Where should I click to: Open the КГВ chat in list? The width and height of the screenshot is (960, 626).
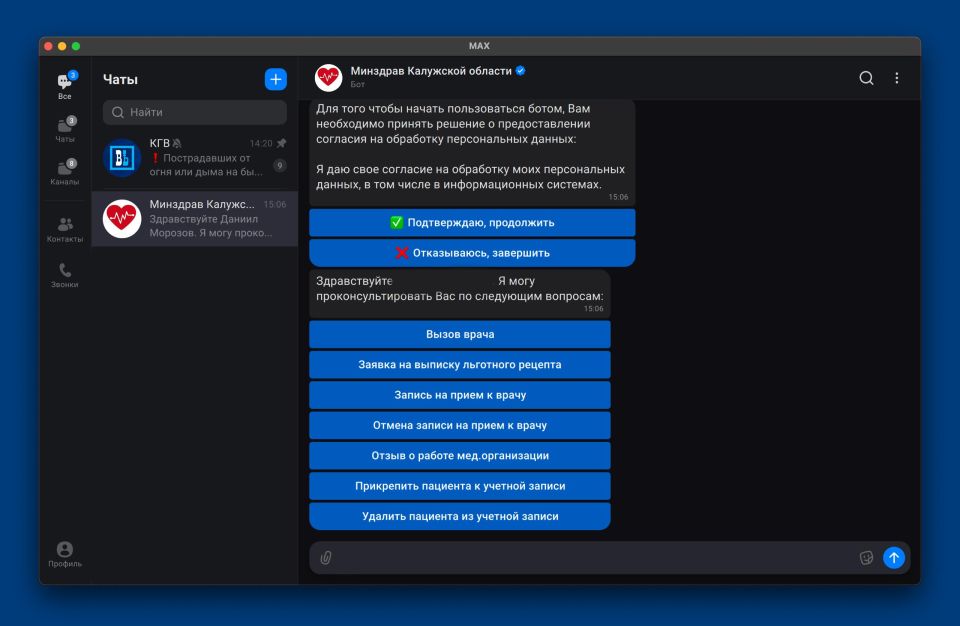[195, 157]
